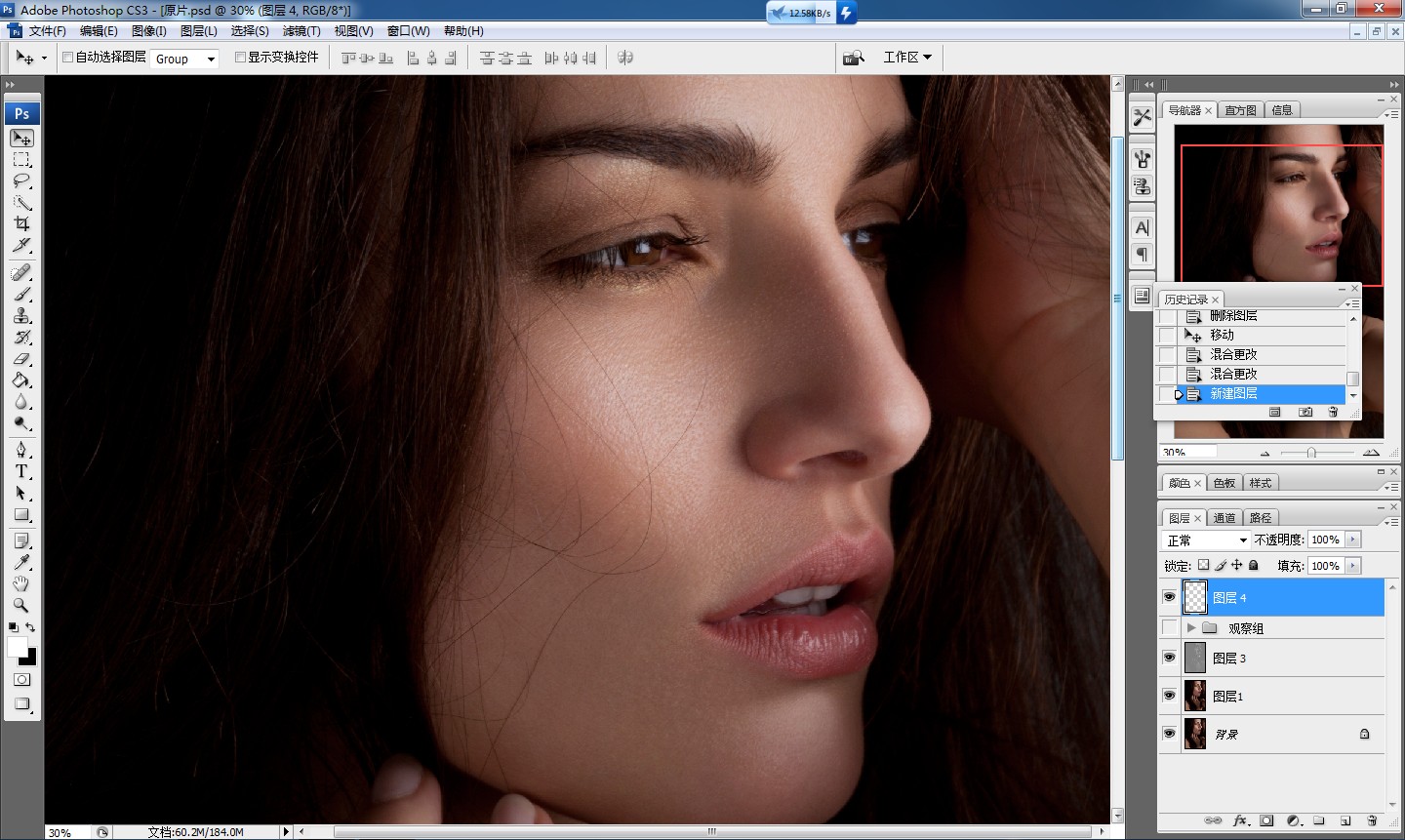Show the 观察组 group visibility
1405x840 pixels.
(1169, 627)
